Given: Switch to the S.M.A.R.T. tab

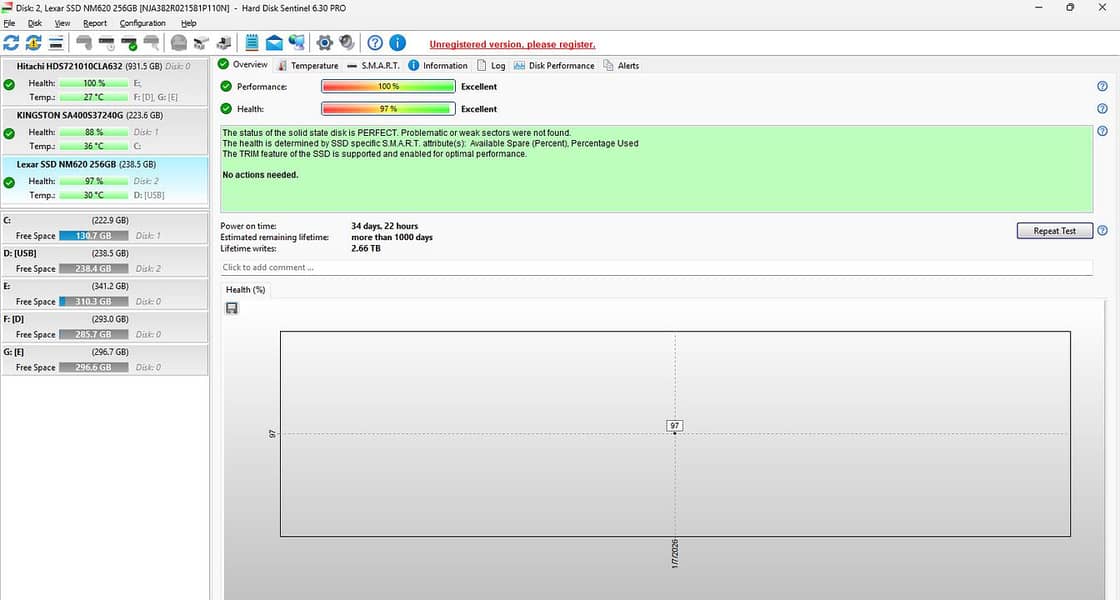Looking at the screenshot, I should click(x=373, y=66).
